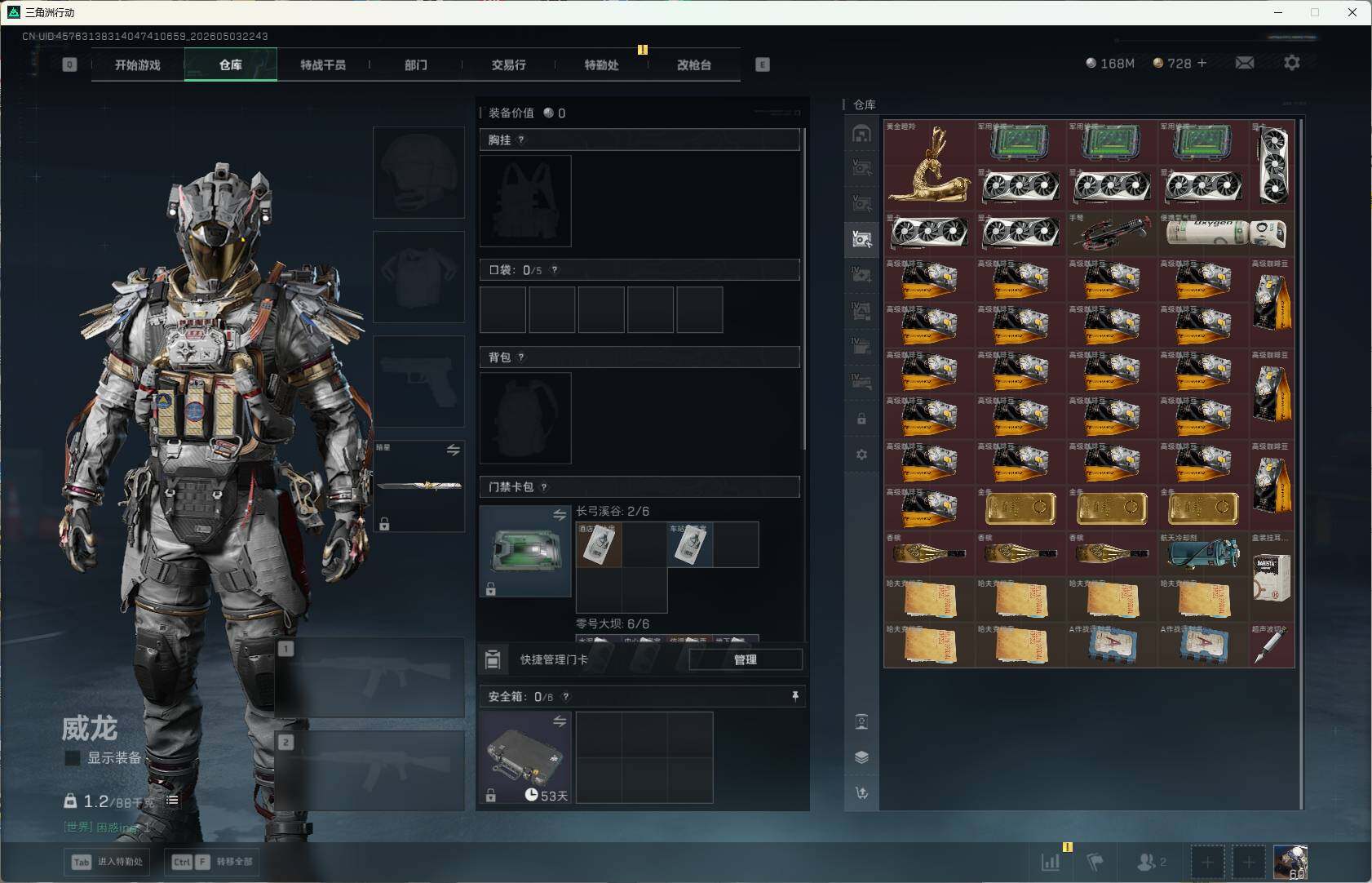Viewport: 1372px width, 883px height.
Task: Show help for 胸挂 chest rig
Action: (x=521, y=140)
